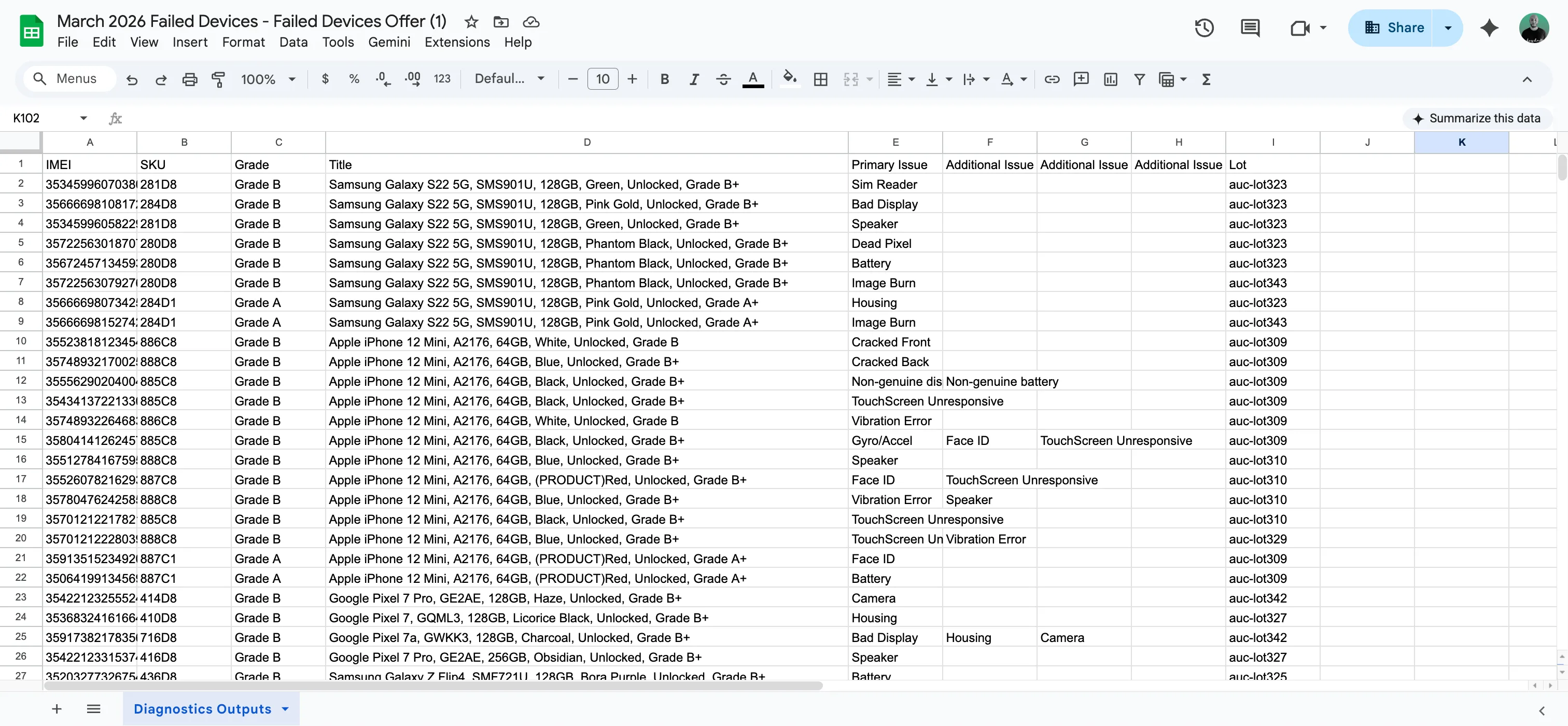Activate the Paint format tool
The image size is (1568, 726).
coord(218,79)
